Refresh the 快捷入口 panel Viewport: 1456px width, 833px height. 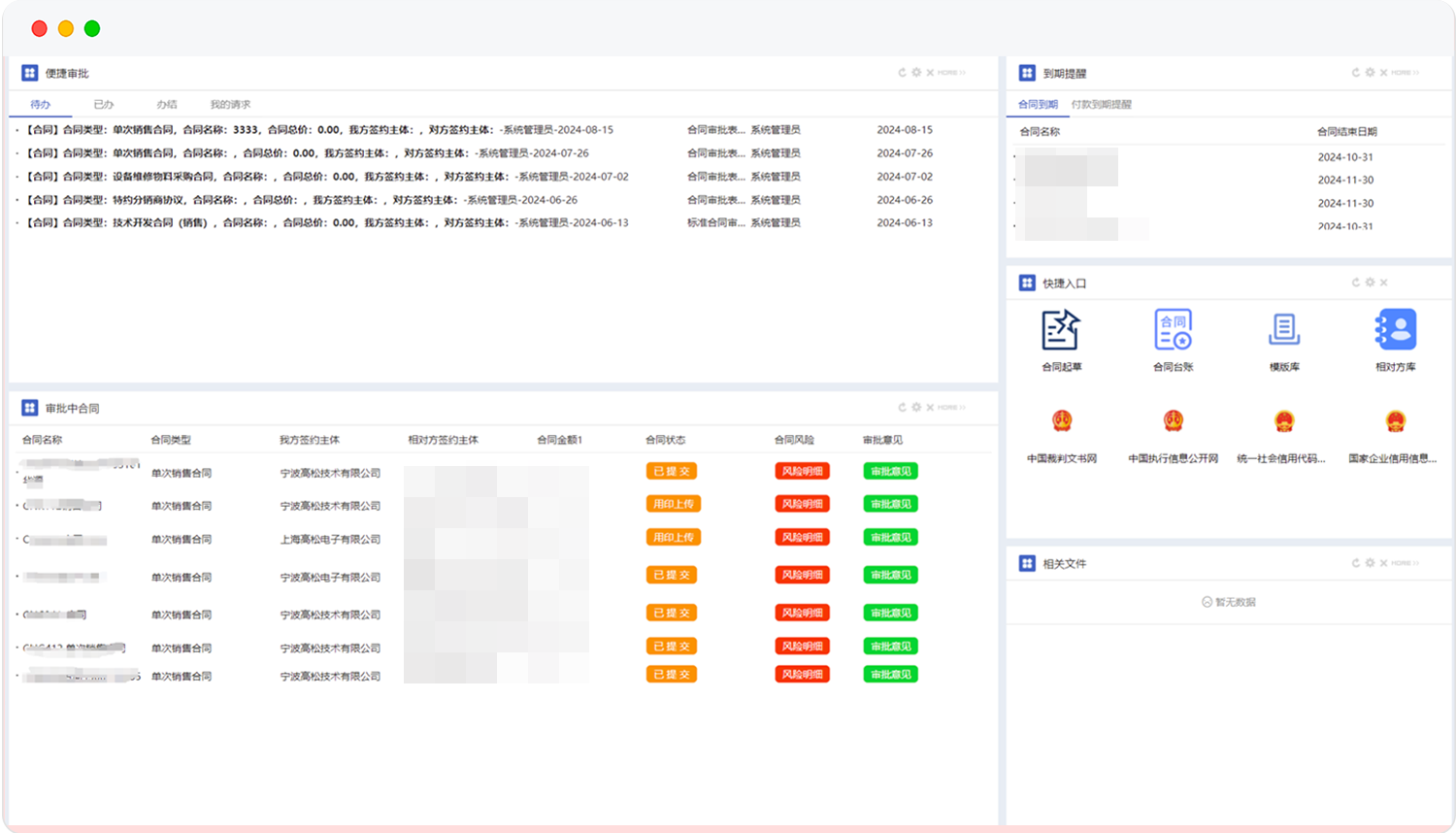pos(1356,283)
